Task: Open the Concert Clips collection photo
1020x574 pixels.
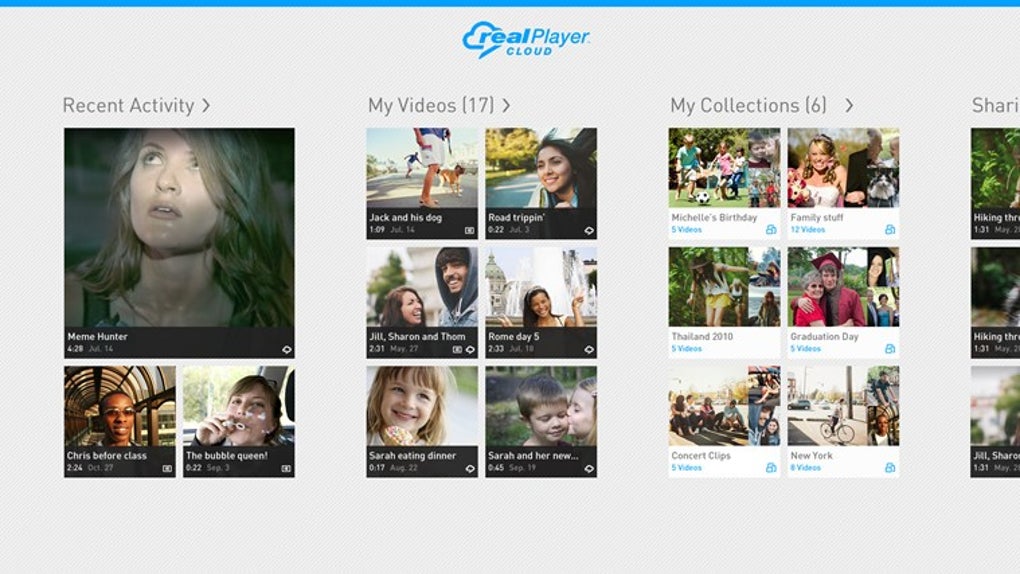Action: (724, 406)
